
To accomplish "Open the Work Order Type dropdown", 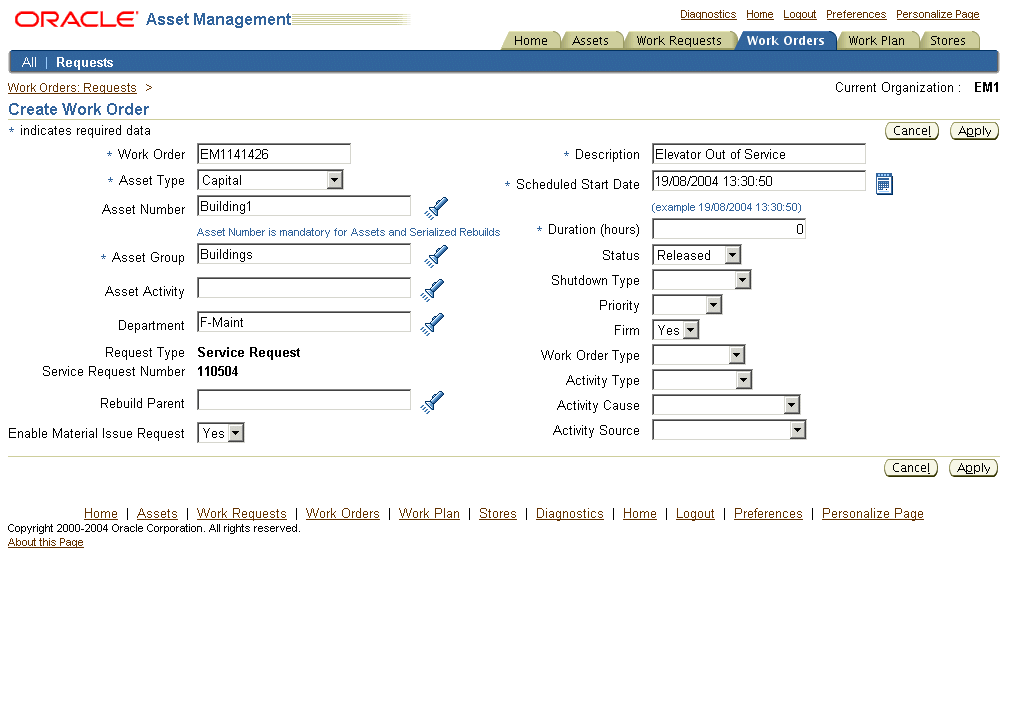I will (698, 355).
